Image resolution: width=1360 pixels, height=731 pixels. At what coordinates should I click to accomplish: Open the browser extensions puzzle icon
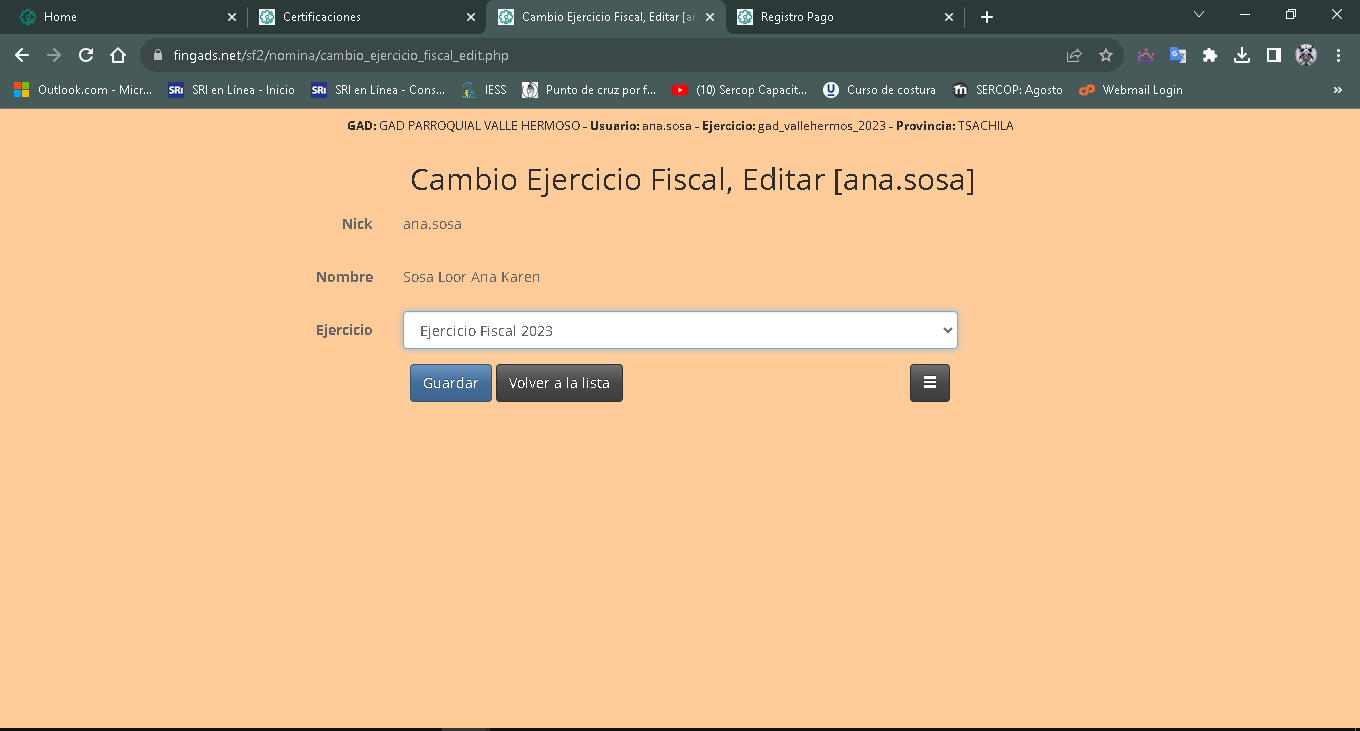pos(1210,56)
